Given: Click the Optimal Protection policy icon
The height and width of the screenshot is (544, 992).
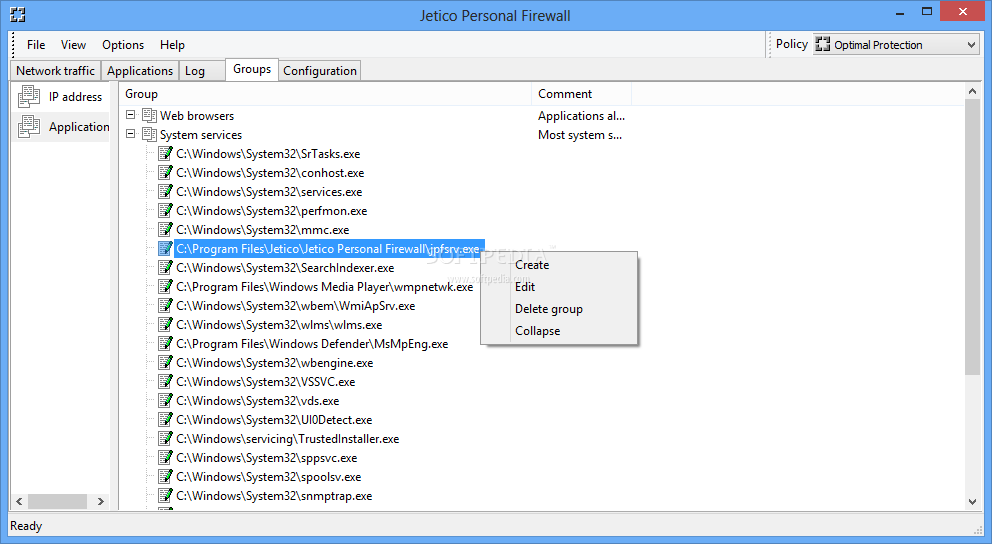Looking at the screenshot, I should (x=822, y=44).
